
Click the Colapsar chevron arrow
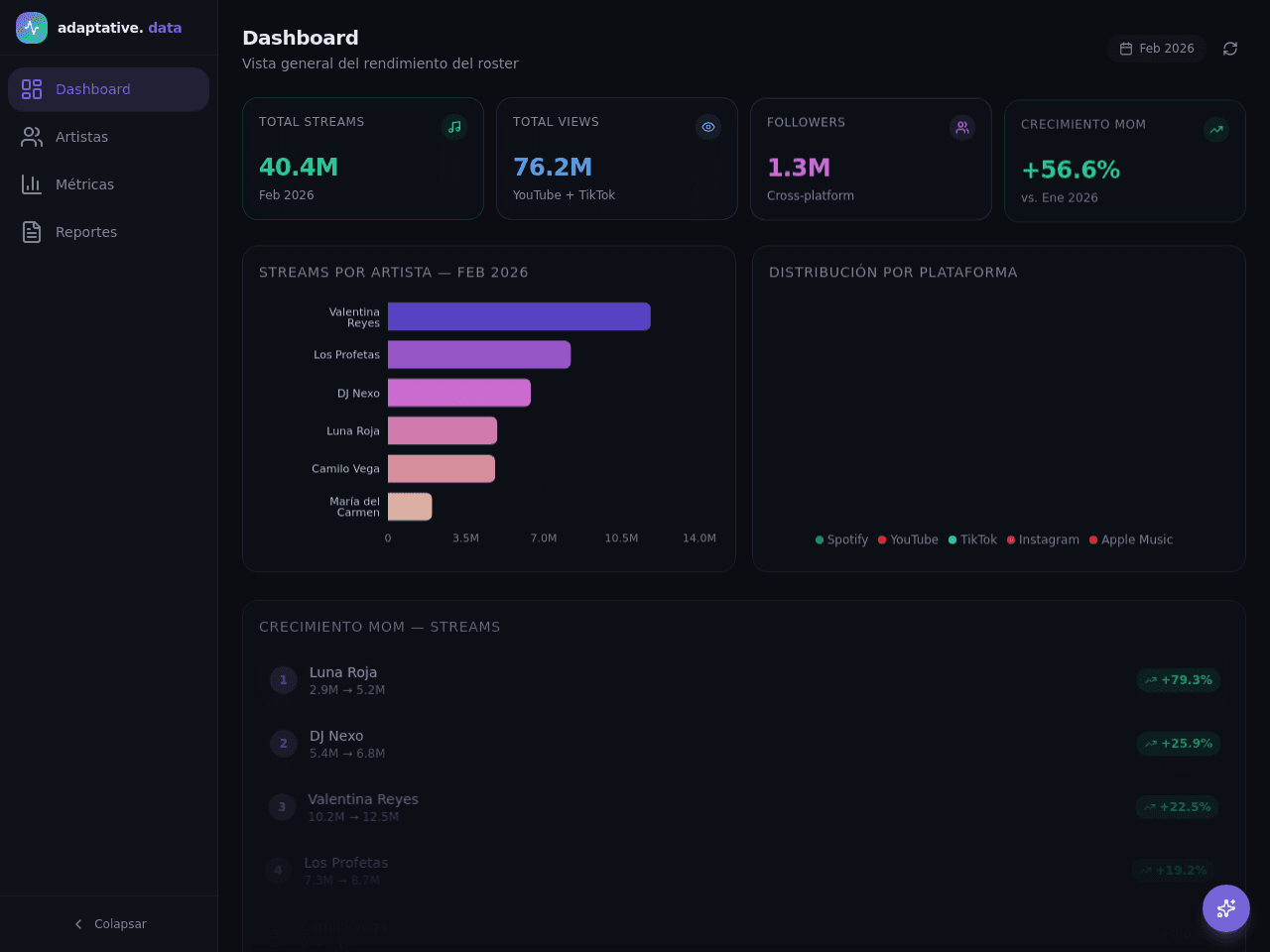(x=78, y=924)
